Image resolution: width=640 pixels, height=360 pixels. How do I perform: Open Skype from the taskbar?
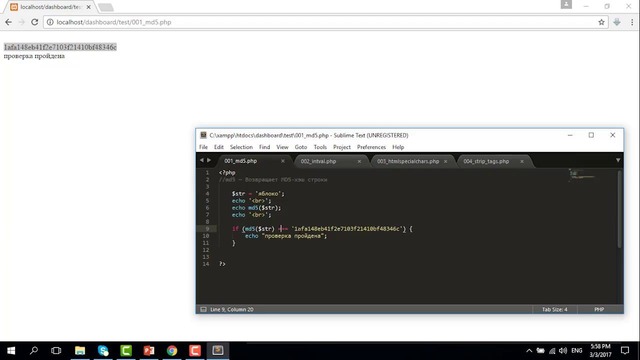[103, 350]
